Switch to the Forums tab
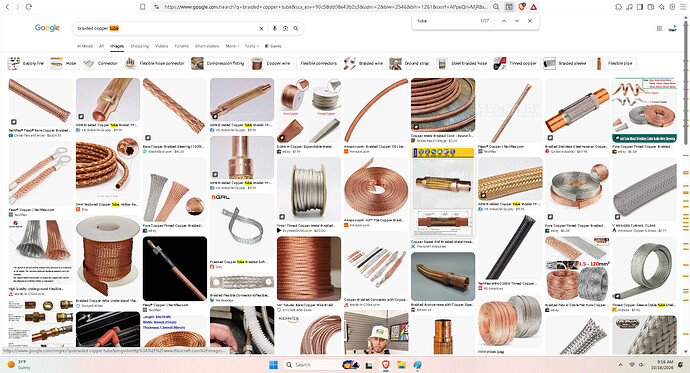Viewport: 690px width, 373px height. tap(181, 46)
